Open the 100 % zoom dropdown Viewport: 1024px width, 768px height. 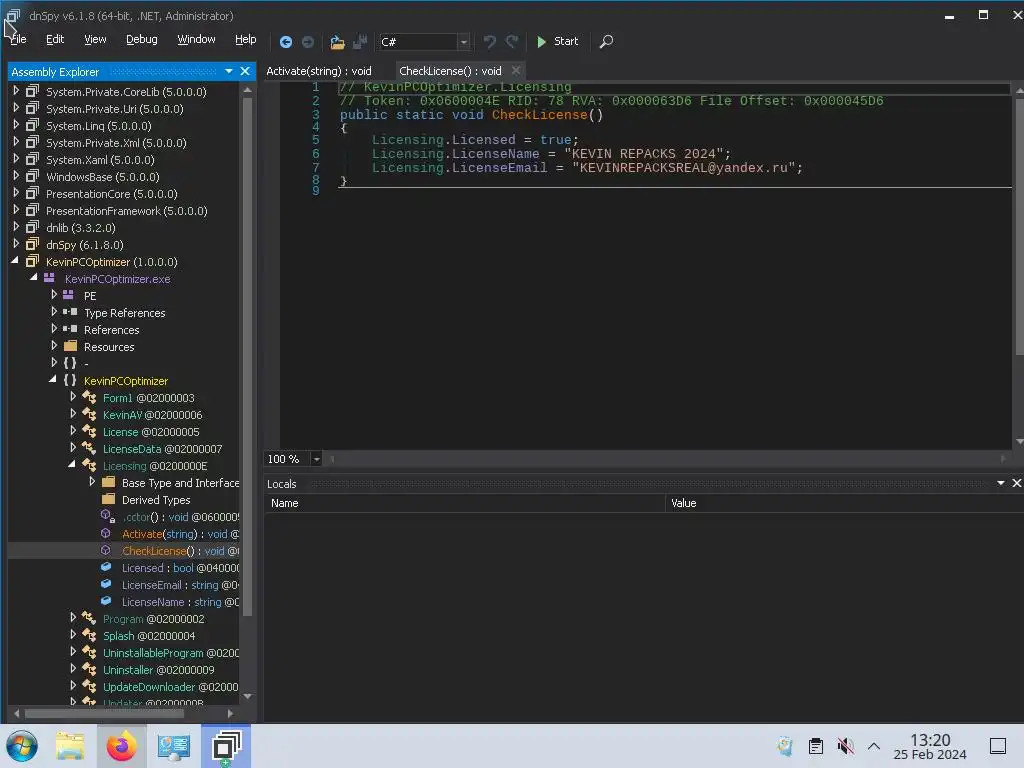[316, 459]
